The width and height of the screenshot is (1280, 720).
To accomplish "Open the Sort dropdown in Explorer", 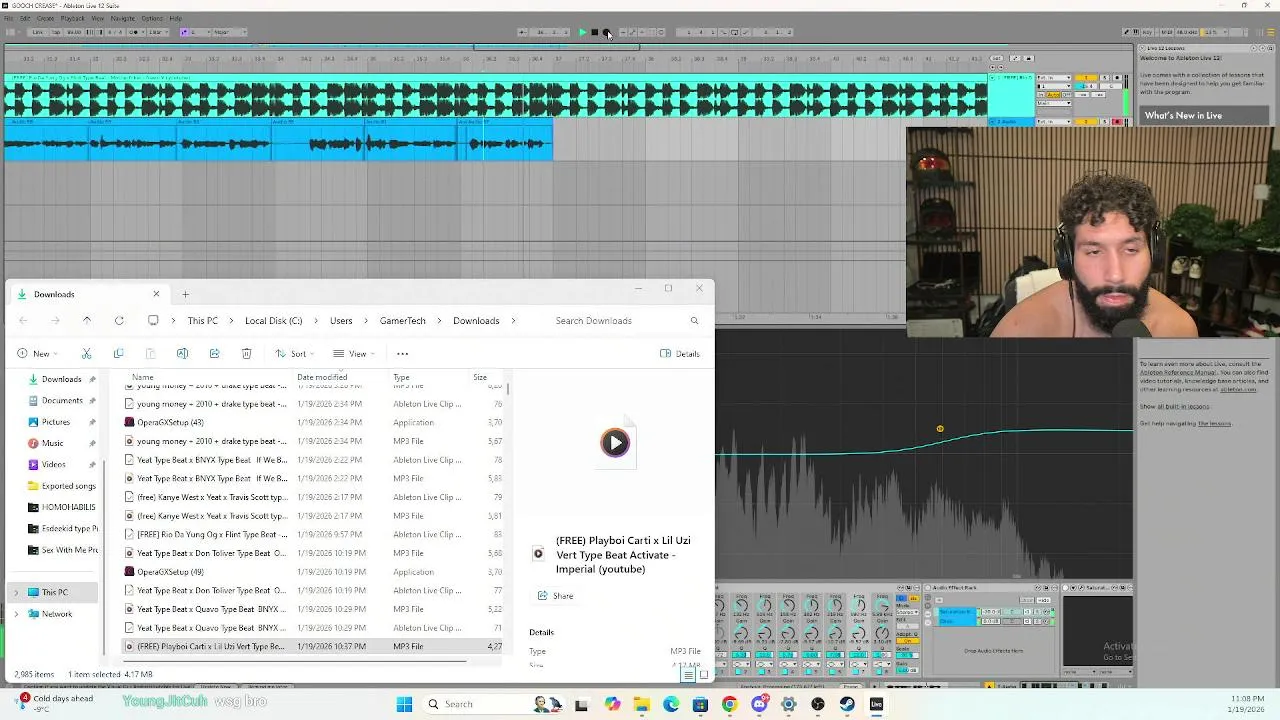I will [295, 353].
